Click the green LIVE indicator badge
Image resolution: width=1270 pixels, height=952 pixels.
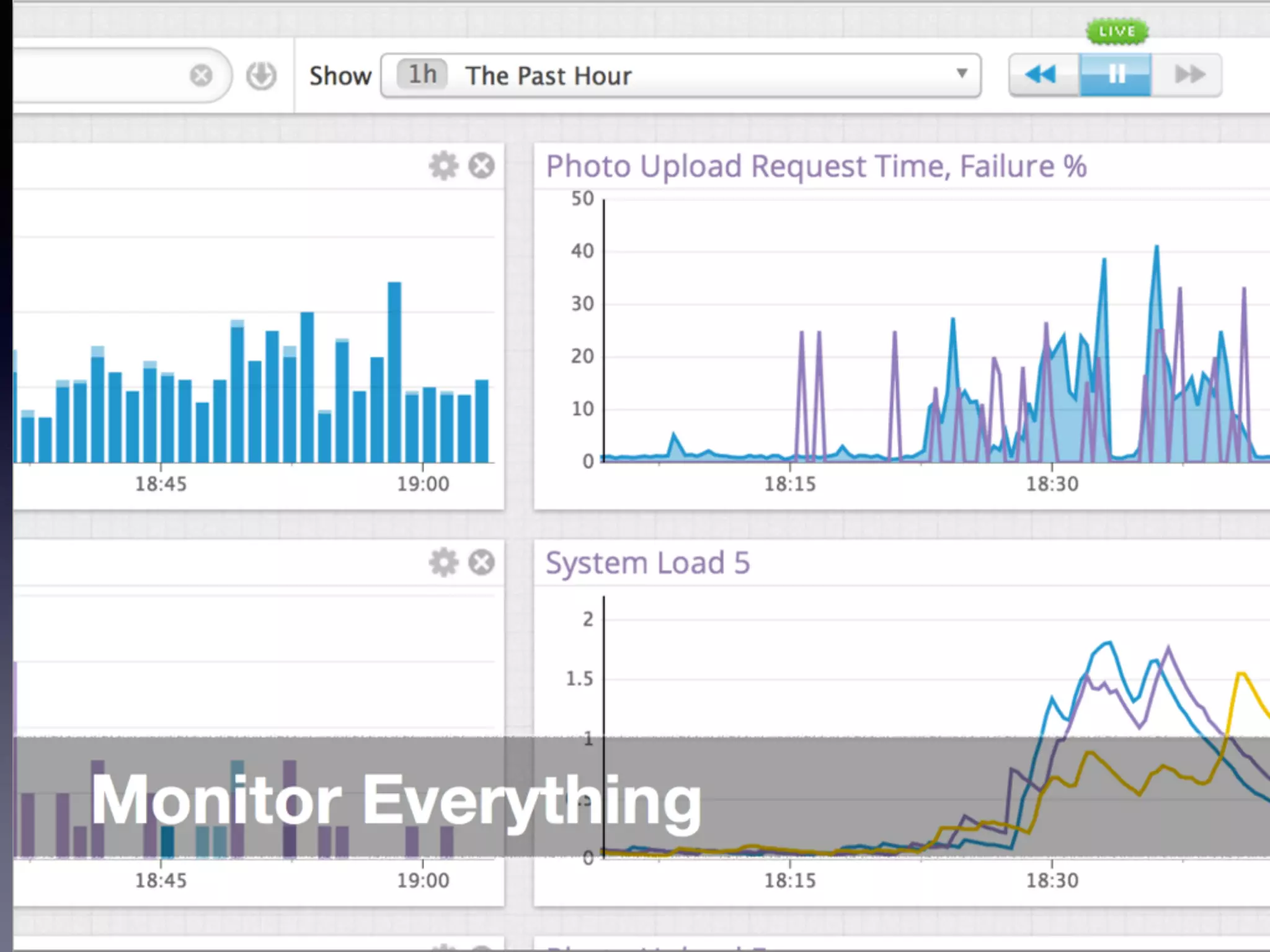tap(1117, 32)
